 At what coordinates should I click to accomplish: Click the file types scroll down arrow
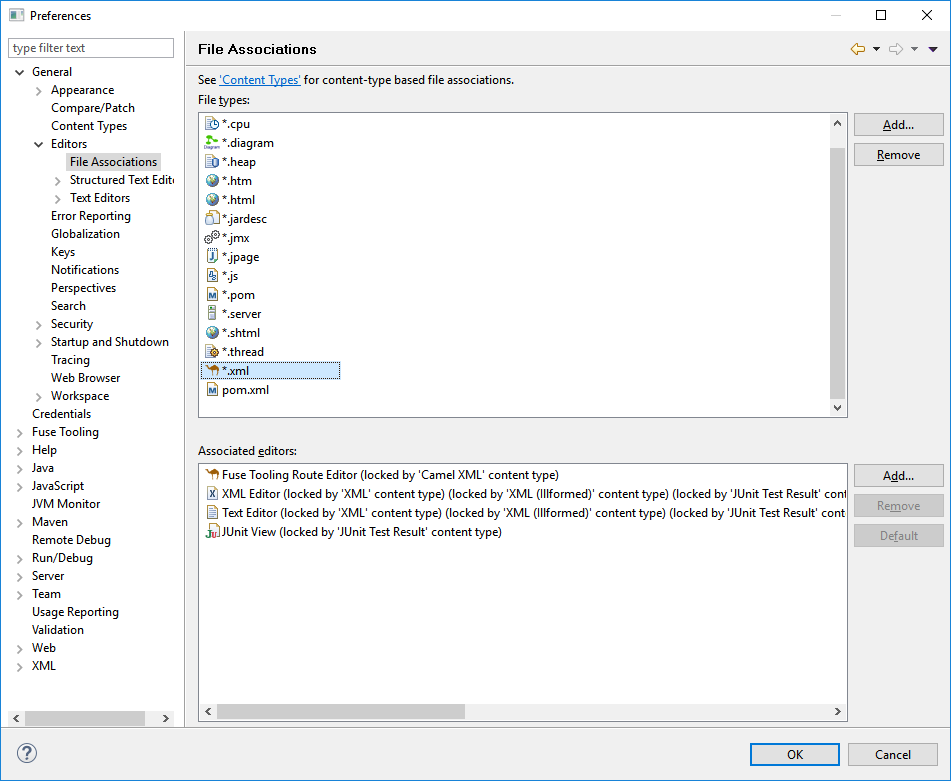click(x=837, y=408)
